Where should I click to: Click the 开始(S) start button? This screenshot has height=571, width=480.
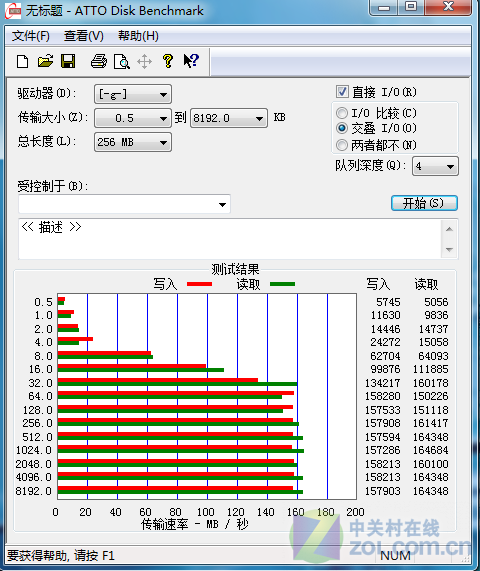click(x=424, y=203)
